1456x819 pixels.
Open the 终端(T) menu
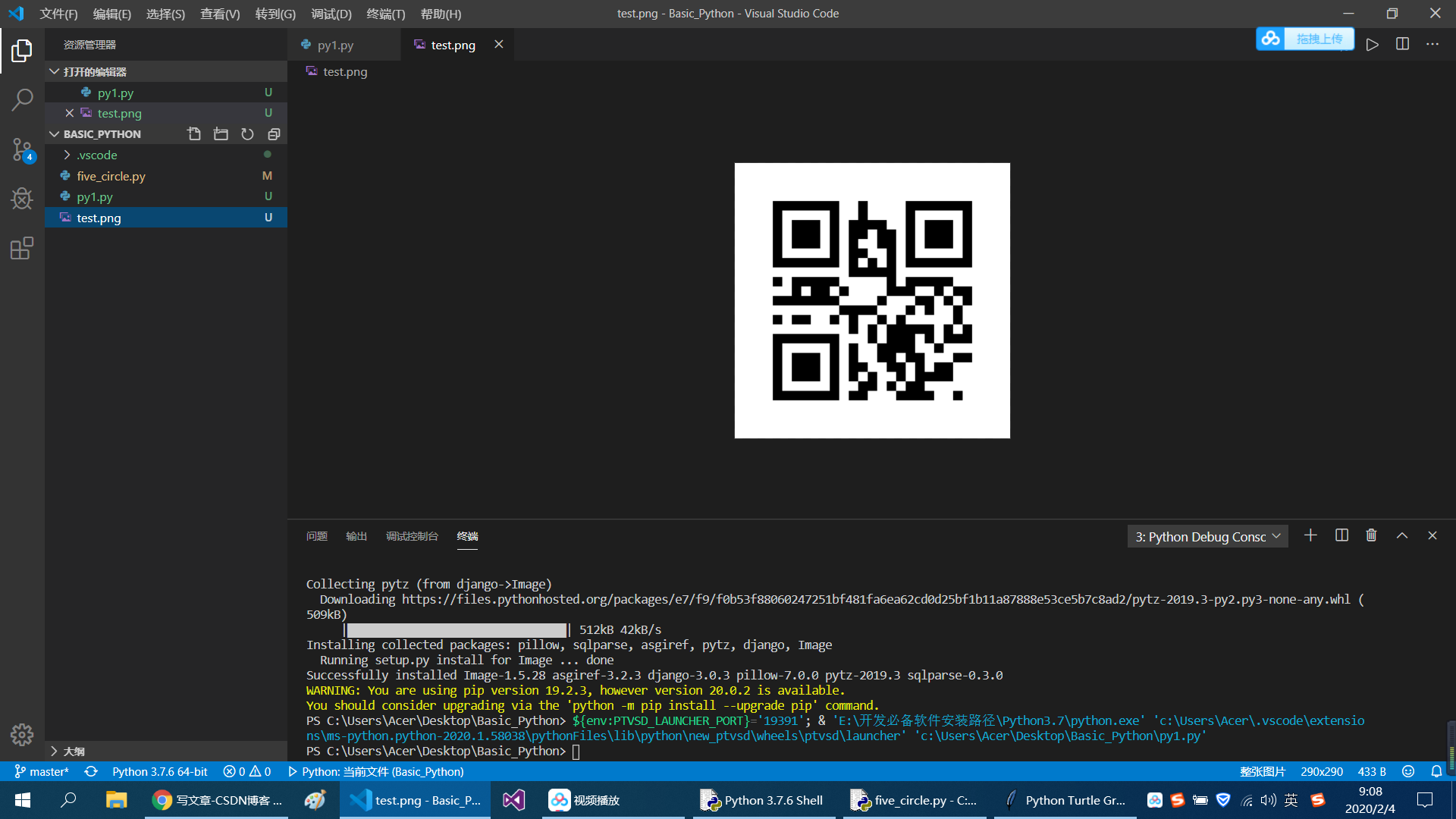[385, 14]
